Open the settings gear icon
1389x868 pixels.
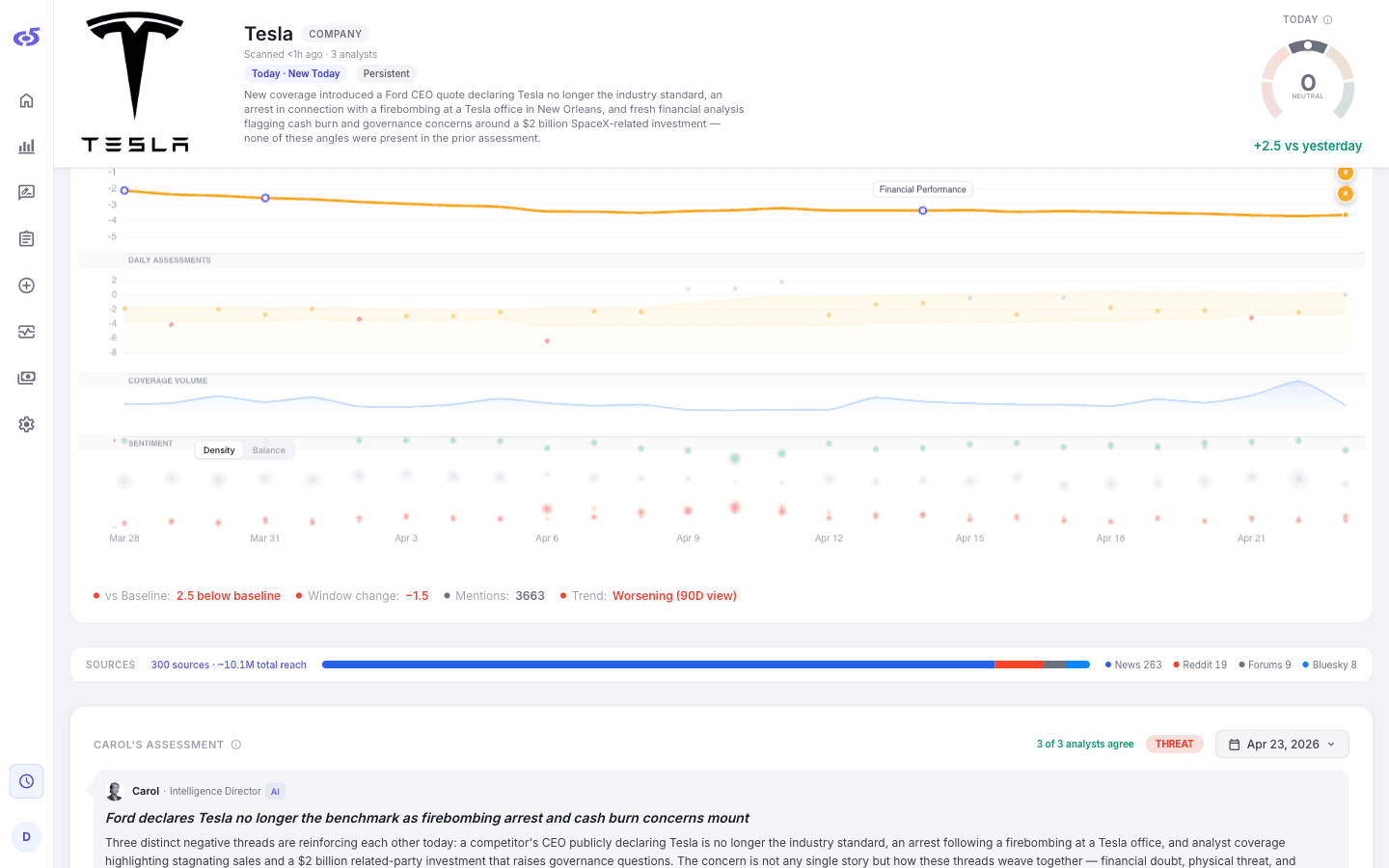point(26,424)
